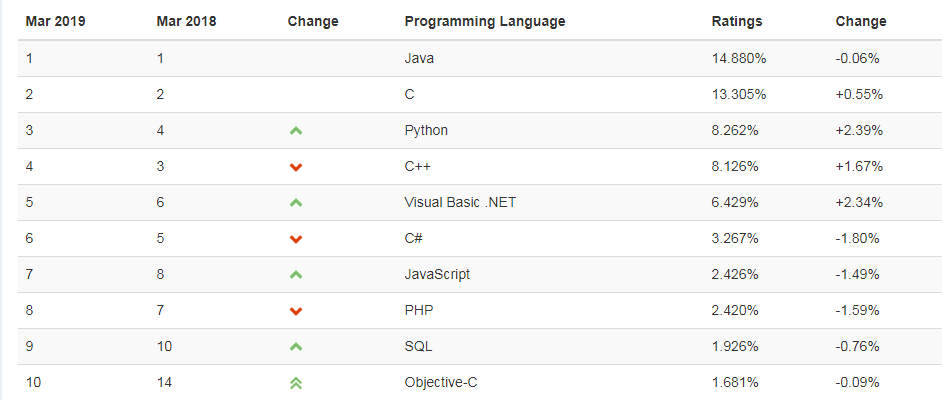Select the Mar 2019 column header
Image resolution: width=942 pixels, height=400 pixels.
[x=55, y=22]
